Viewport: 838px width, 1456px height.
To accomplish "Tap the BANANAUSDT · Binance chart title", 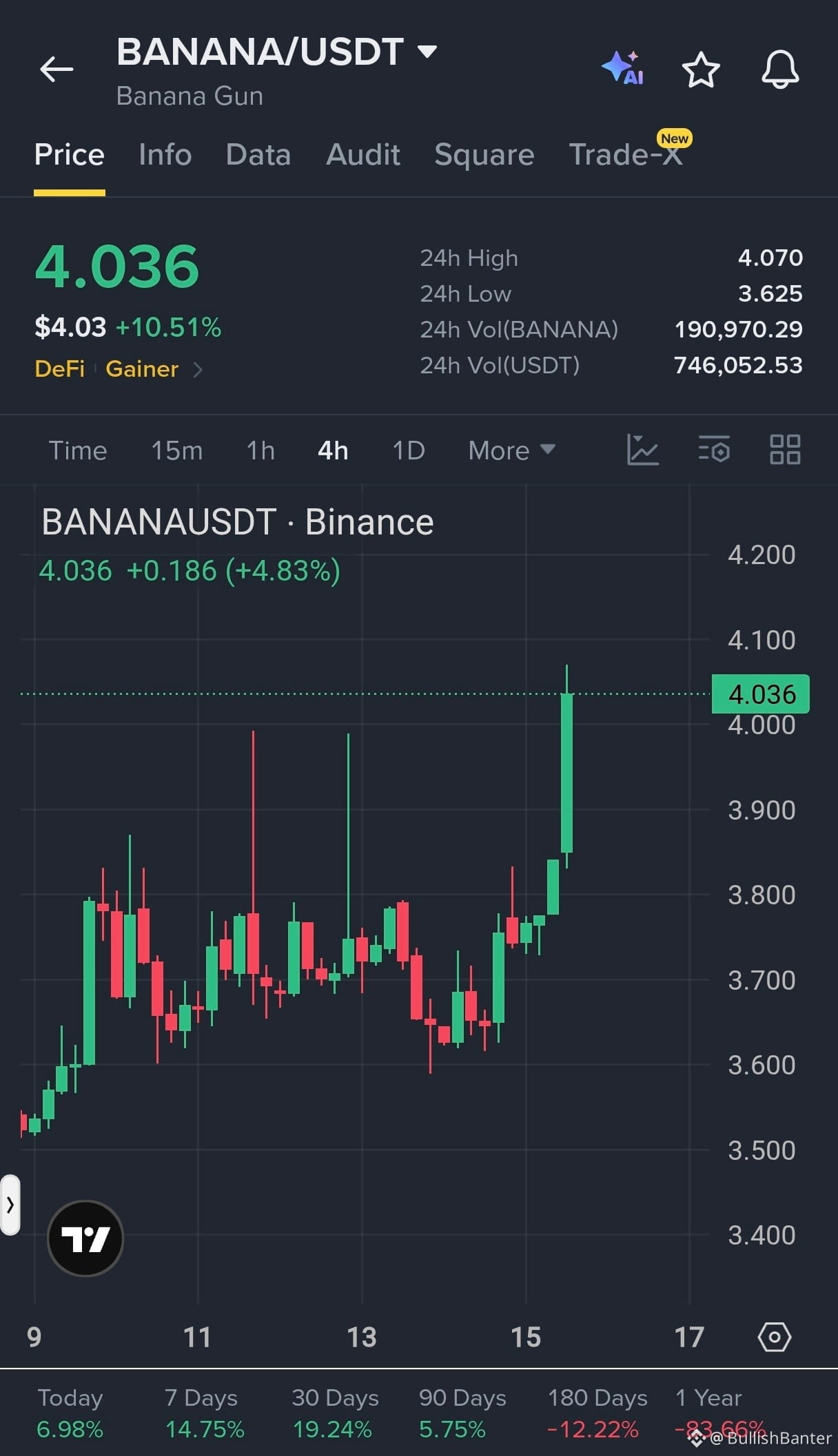I will (x=238, y=522).
